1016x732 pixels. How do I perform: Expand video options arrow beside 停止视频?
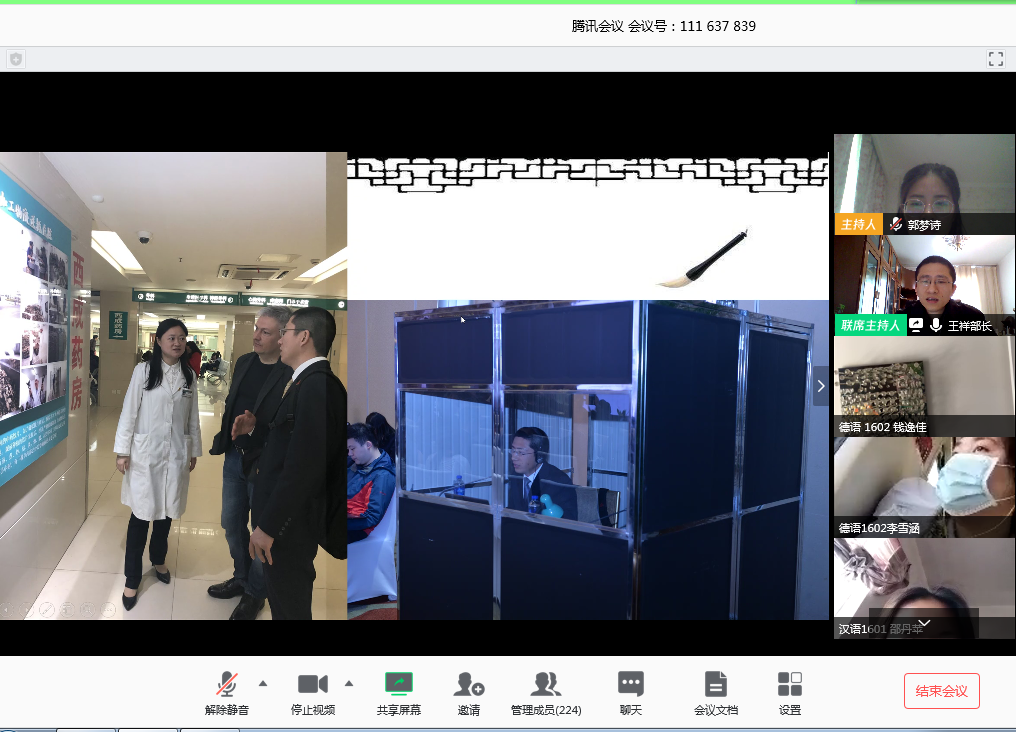pos(349,684)
